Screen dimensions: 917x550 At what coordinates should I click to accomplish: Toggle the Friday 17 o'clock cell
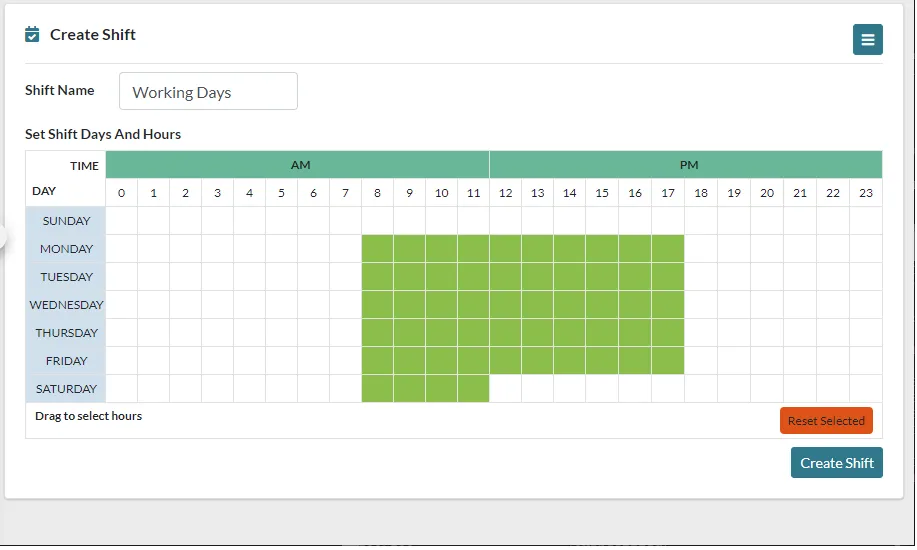(667, 360)
